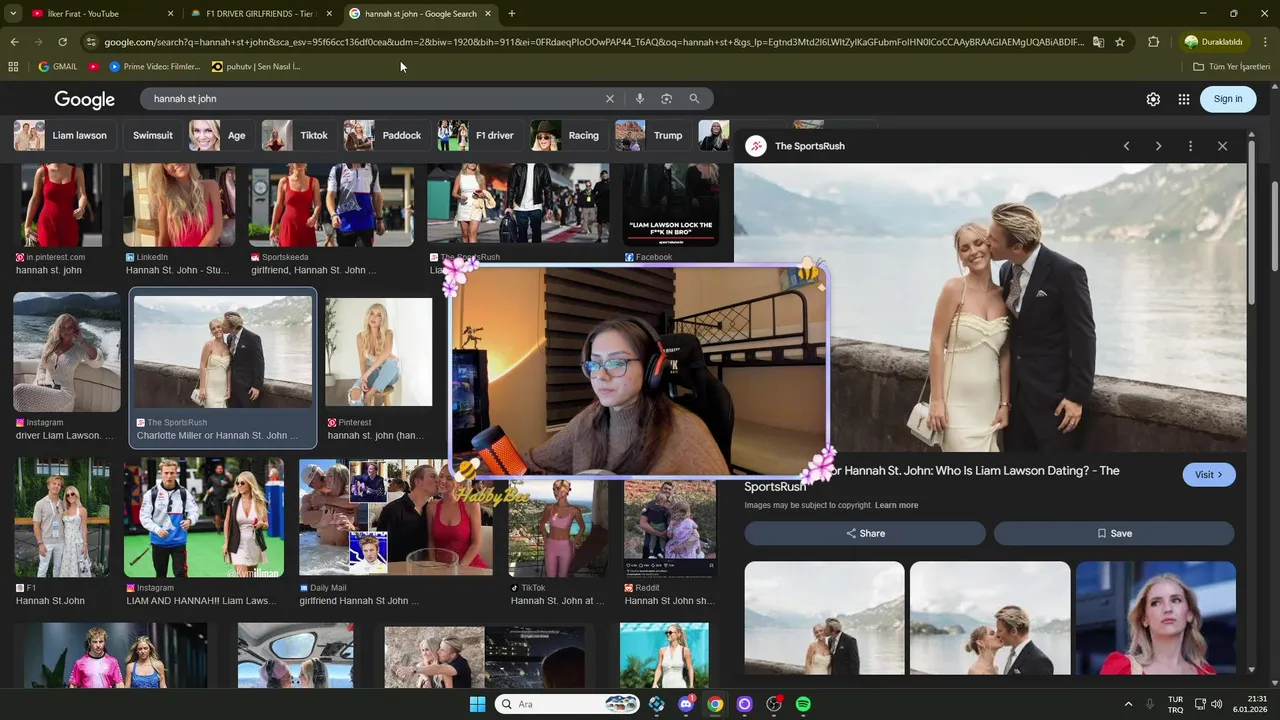Reload the current page
1280x720 pixels.
62,42
